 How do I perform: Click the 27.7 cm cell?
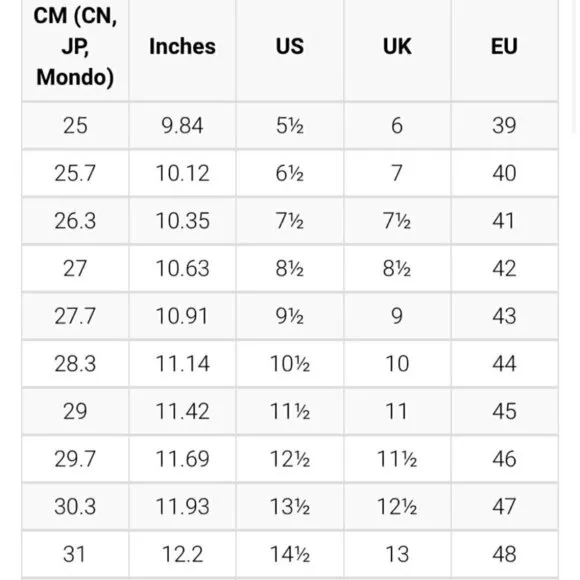point(75,316)
